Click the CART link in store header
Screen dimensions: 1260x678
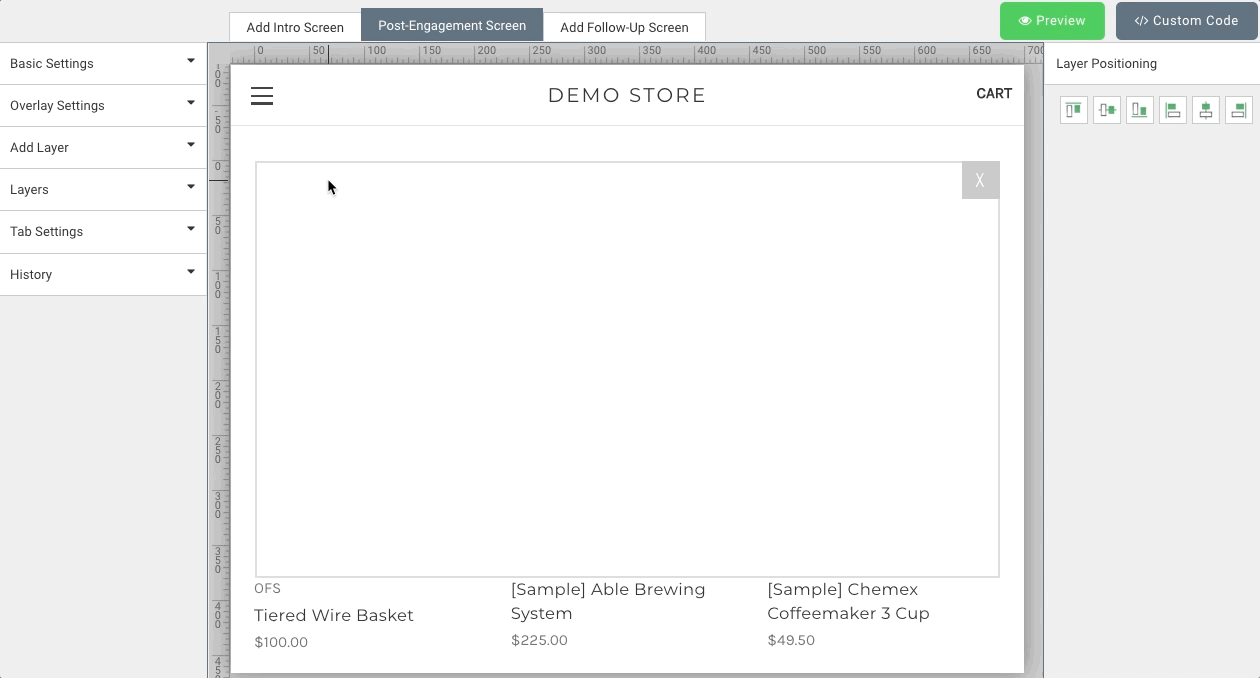click(x=994, y=93)
